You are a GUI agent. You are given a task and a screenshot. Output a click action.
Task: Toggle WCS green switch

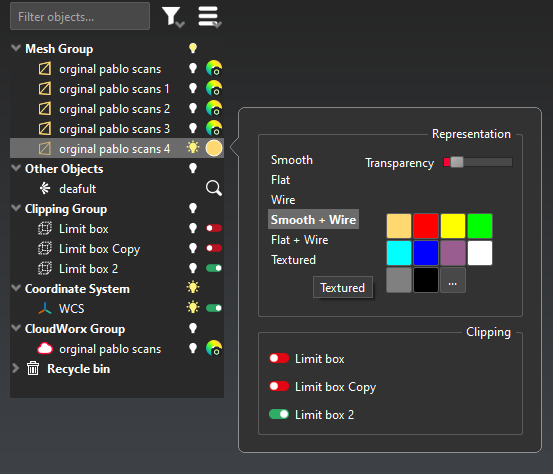214,308
